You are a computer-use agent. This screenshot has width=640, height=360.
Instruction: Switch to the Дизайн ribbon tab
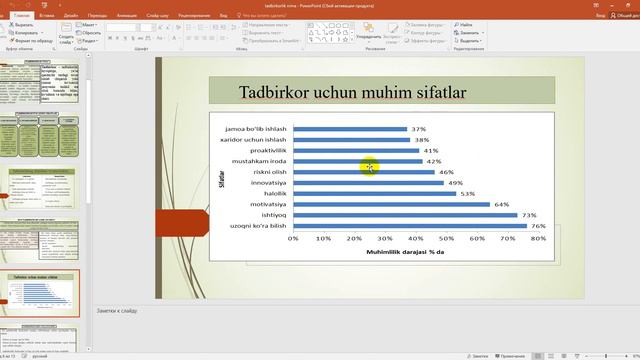click(x=71, y=16)
